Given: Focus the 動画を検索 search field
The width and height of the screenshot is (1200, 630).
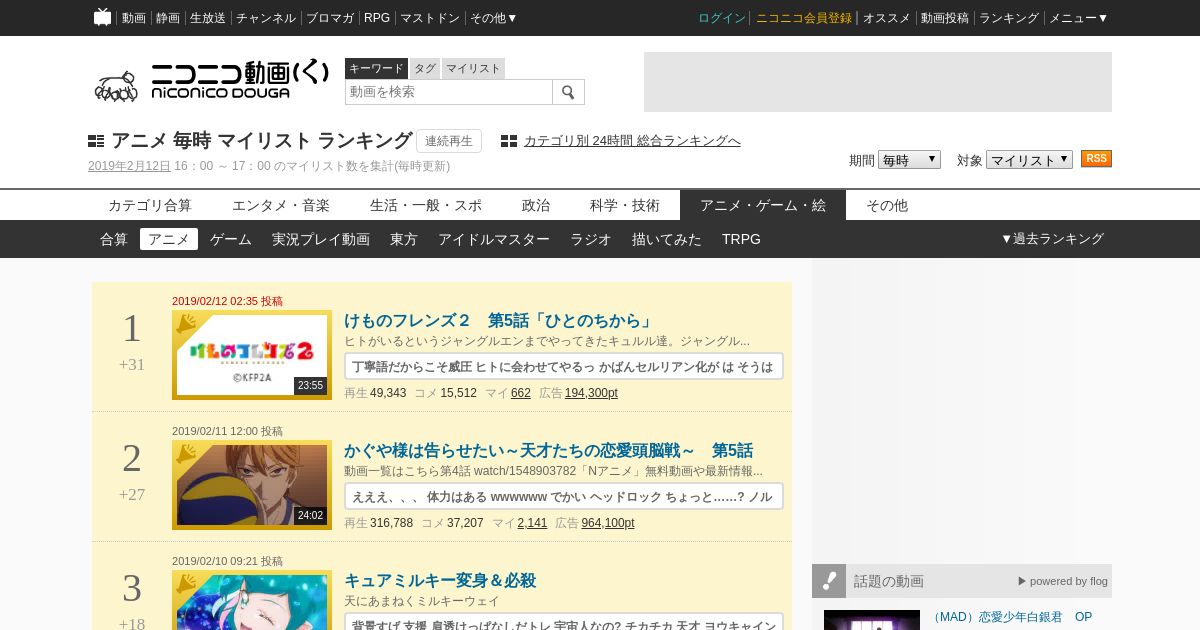Looking at the screenshot, I should pos(449,92).
